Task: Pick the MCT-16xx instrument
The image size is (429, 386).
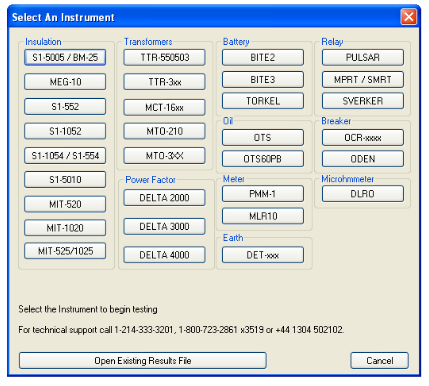Action: [164, 107]
